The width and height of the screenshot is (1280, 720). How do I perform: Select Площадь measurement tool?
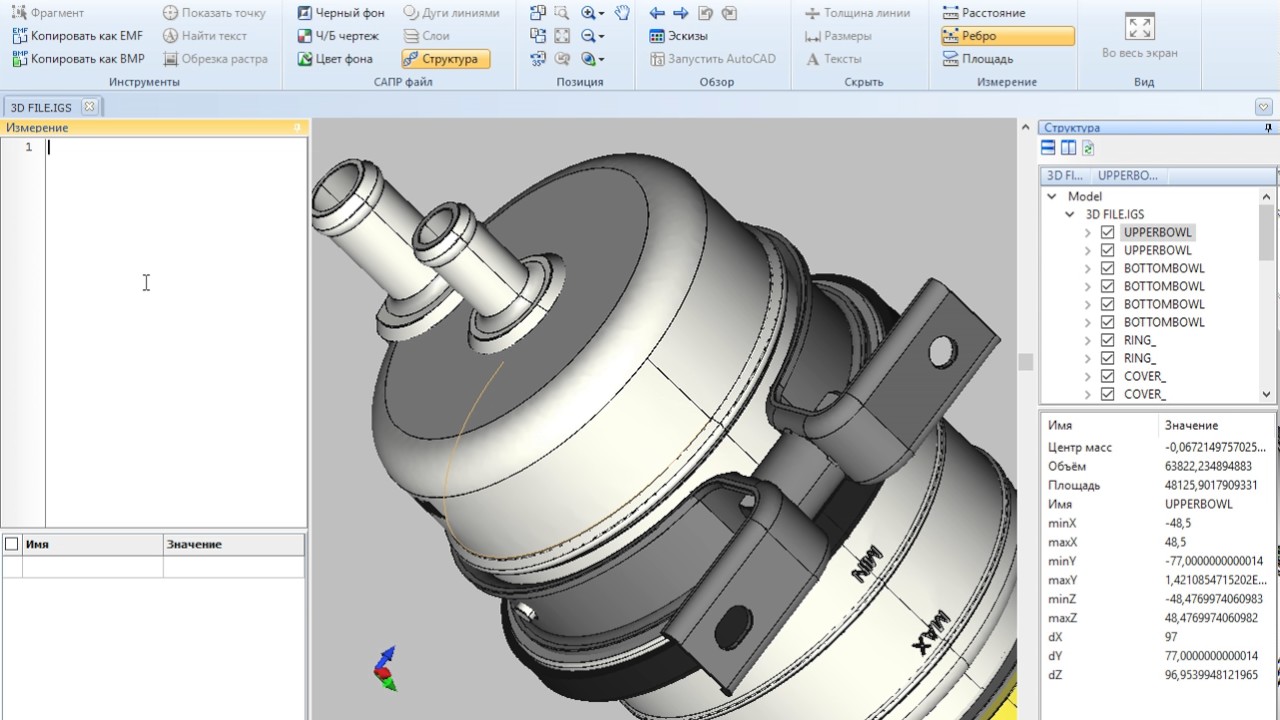[978, 59]
